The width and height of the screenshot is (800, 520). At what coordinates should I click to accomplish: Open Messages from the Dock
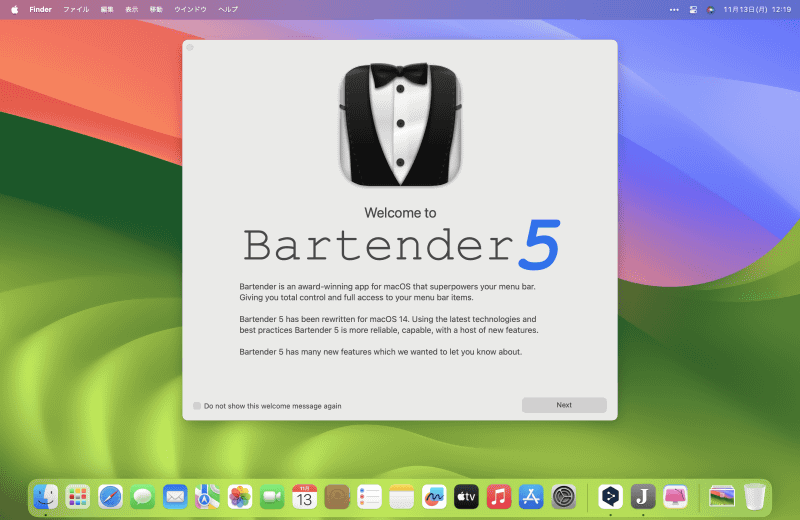pos(142,497)
